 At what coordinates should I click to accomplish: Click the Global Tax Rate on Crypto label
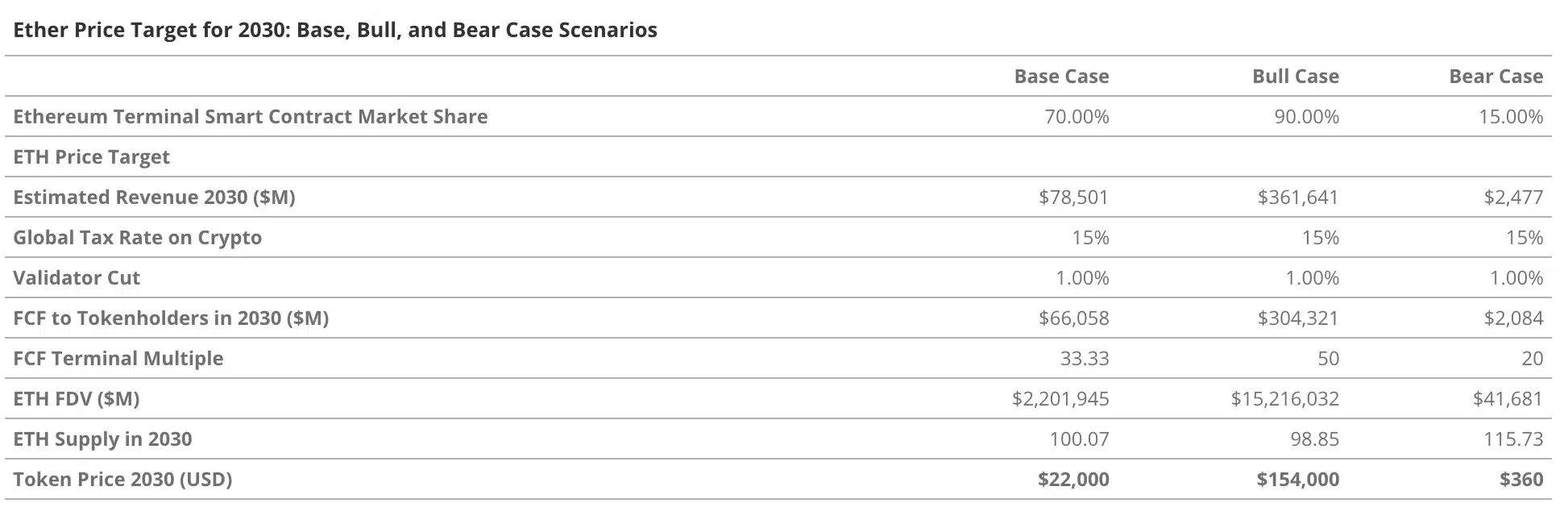coord(138,238)
